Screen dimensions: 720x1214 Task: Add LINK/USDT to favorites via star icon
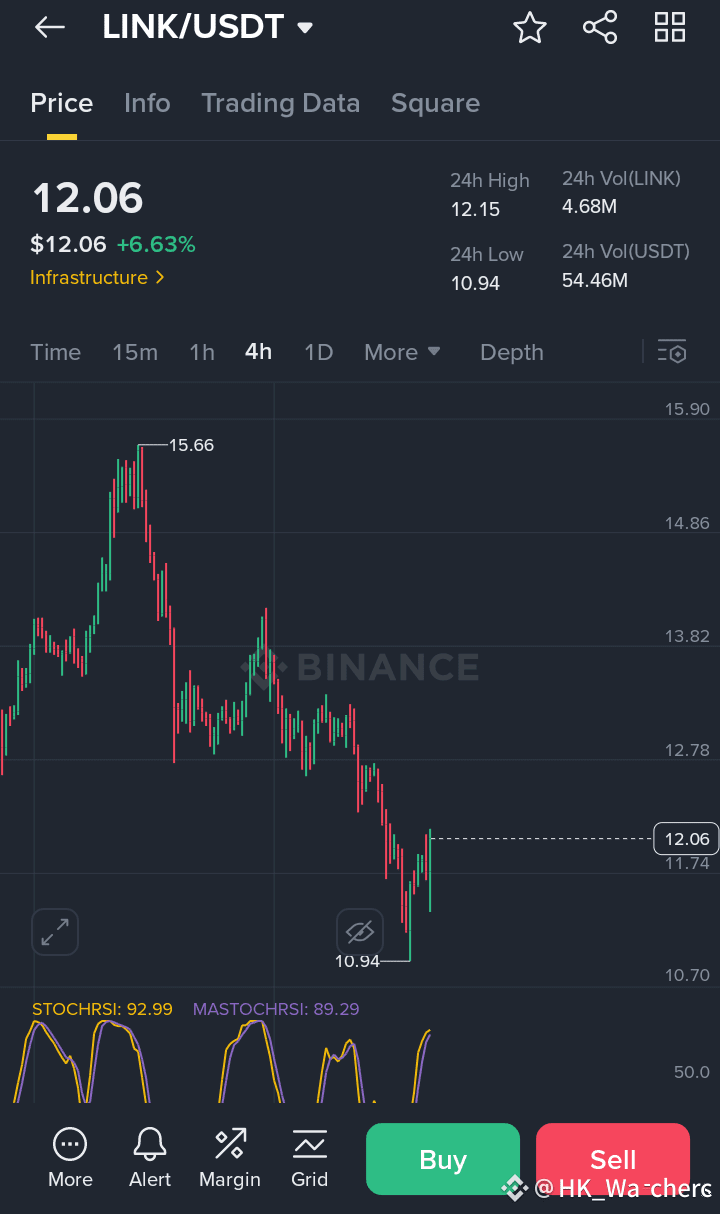[x=530, y=27]
